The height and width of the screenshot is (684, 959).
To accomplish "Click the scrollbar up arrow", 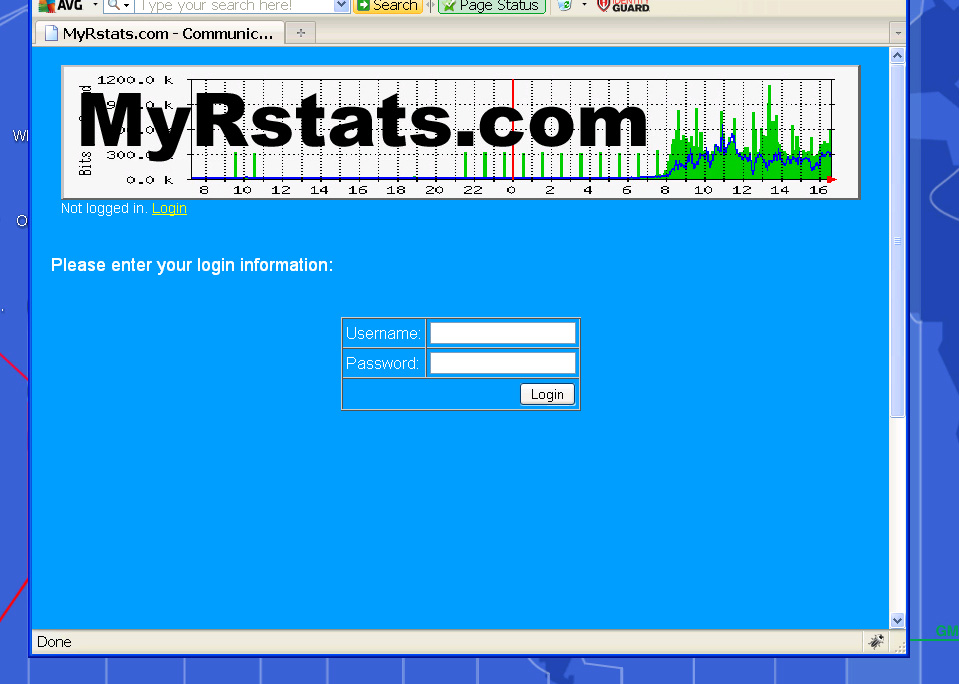I will pos(897,56).
